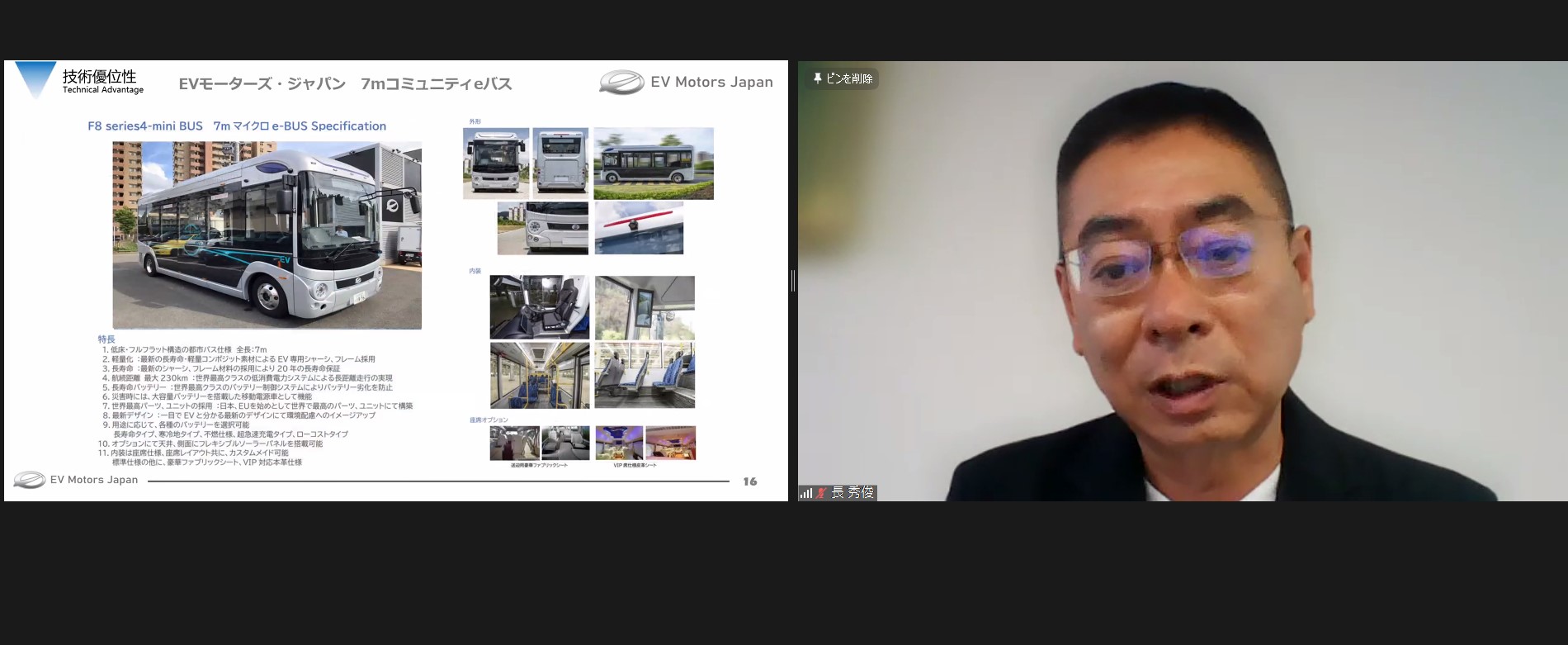Click feature line 1 "低床・フルフラット構造"

[184, 350]
